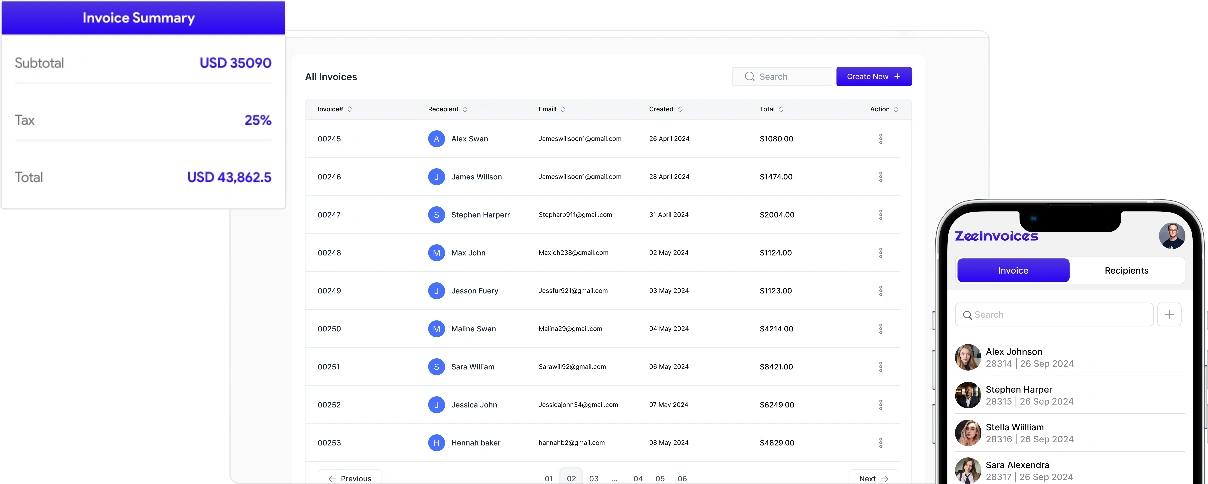This screenshot has height=484, width=1208.
Task: Click the ellipsis in page numbers
Action: pos(615,479)
